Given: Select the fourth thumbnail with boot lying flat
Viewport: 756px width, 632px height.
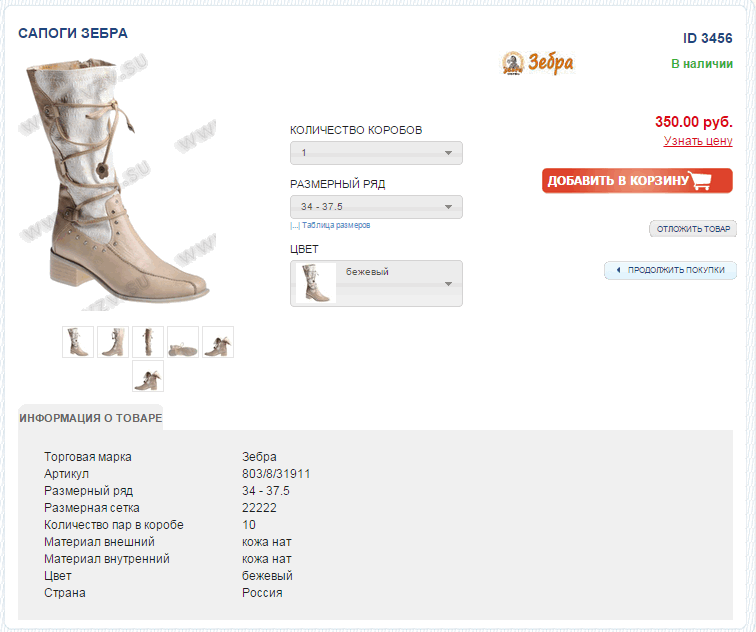Looking at the screenshot, I should 183,342.
